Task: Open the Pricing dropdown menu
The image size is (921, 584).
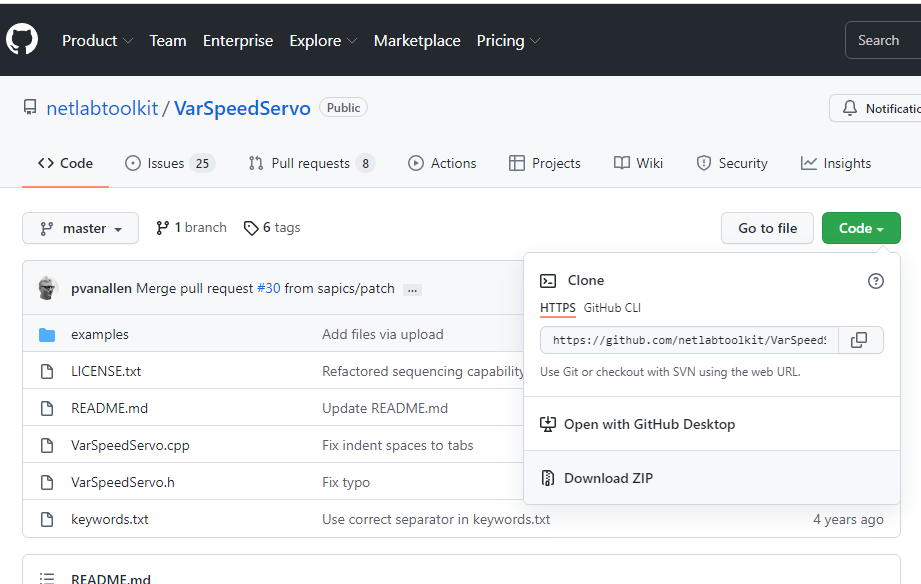Action: pyautogui.click(x=508, y=41)
